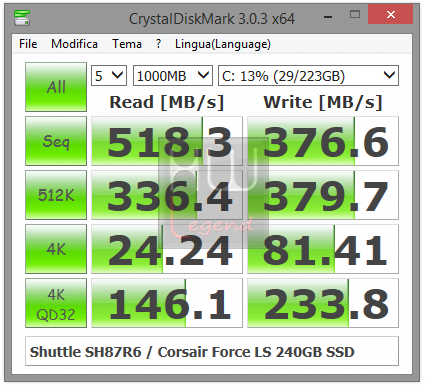Open the Tema menu
This screenshot has width=427, height=386.
click(127, 44)
